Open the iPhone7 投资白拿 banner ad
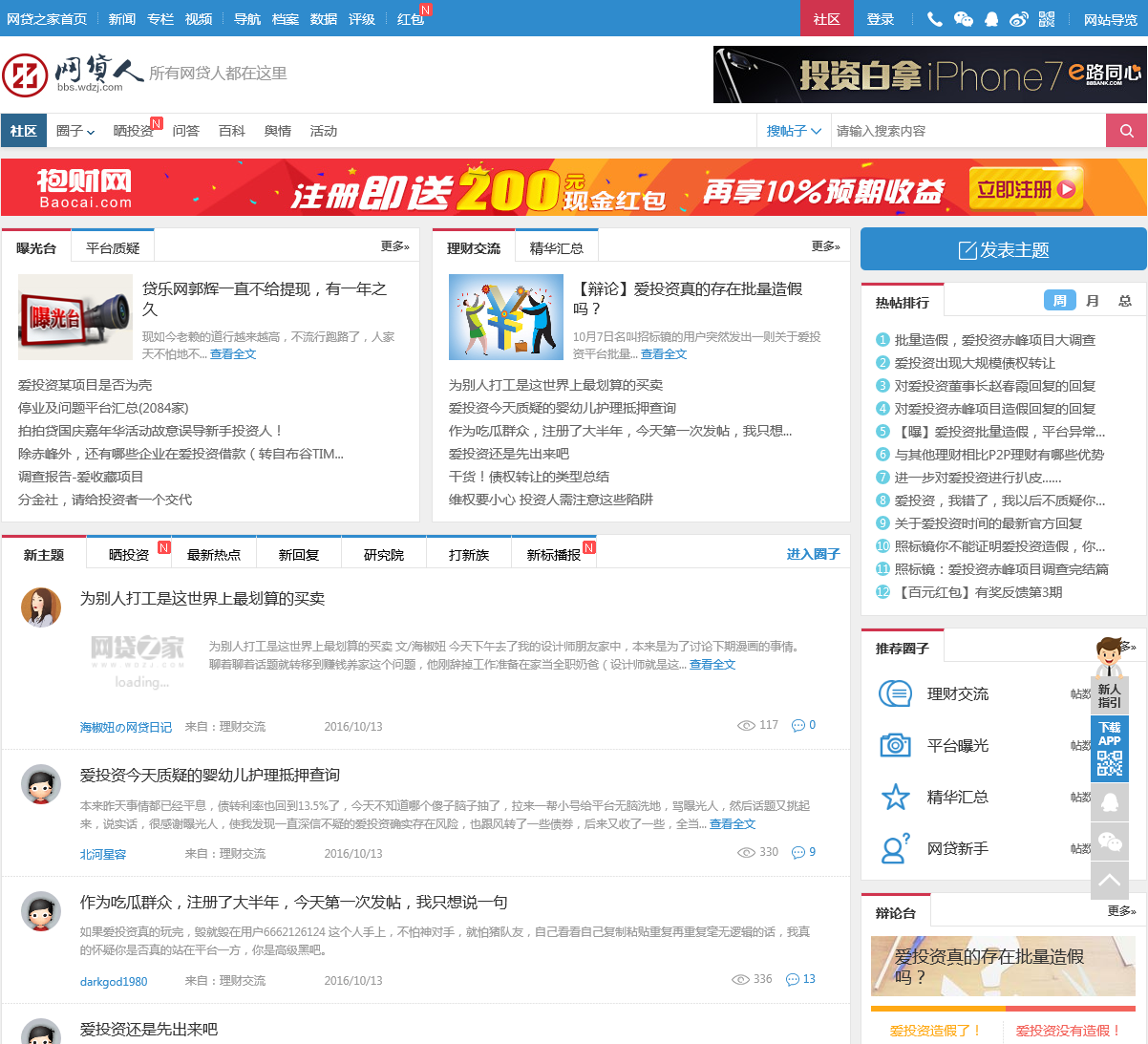Viewport: 1148px width, 1044px height. (x=930, y=75)
